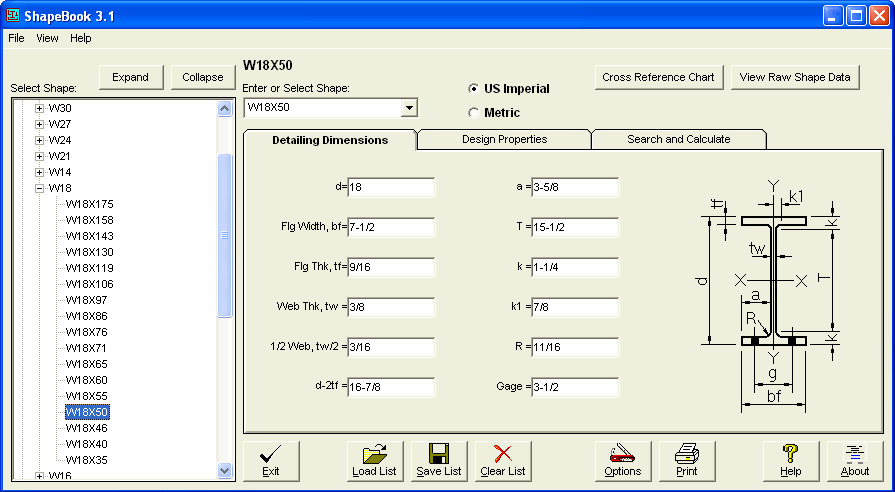Click the shape tree scroll down arrow
Screen dimensions: 895x492
pos(224,471)
